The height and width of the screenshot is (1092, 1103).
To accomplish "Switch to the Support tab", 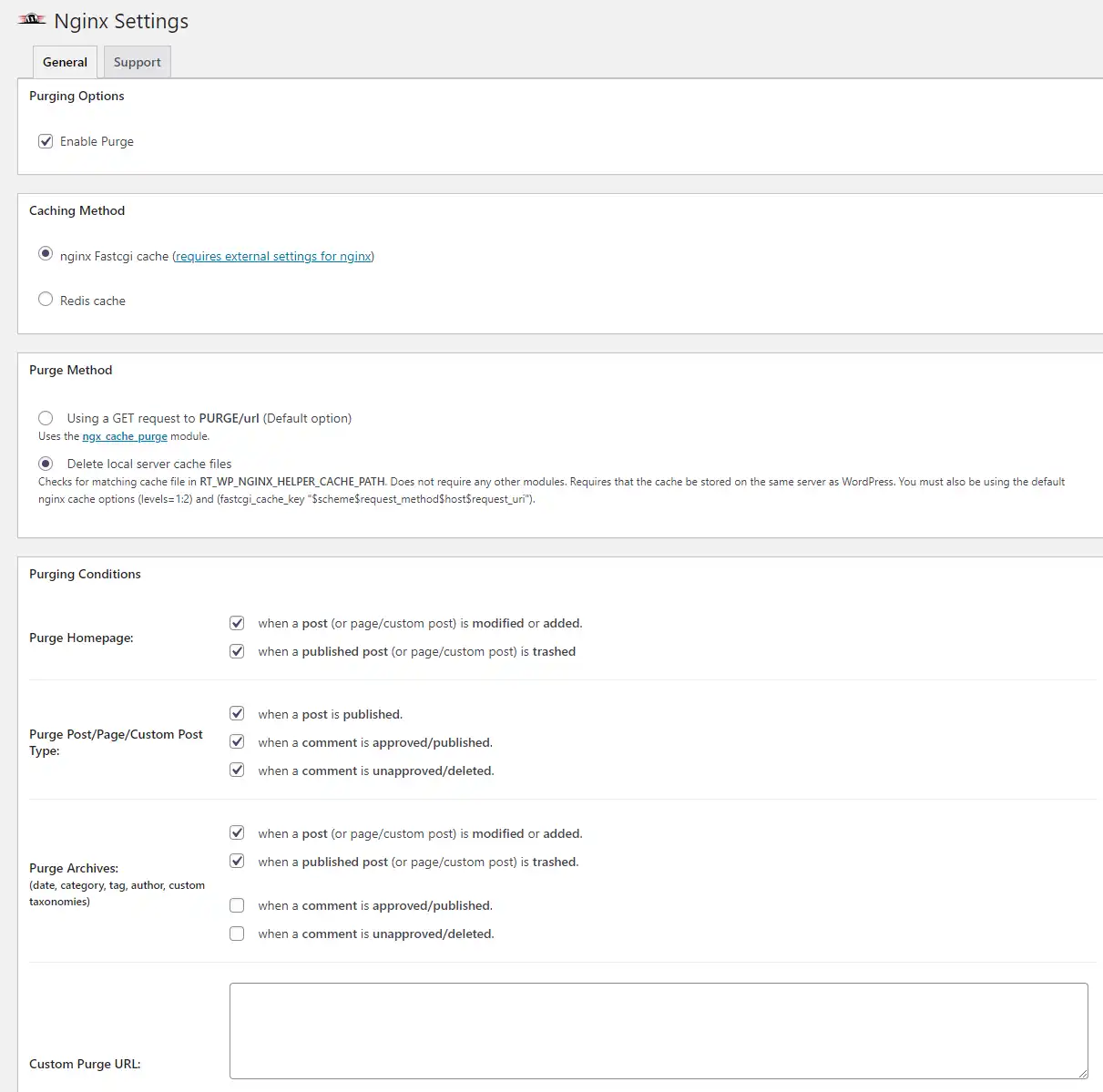I will pos(137,62).
